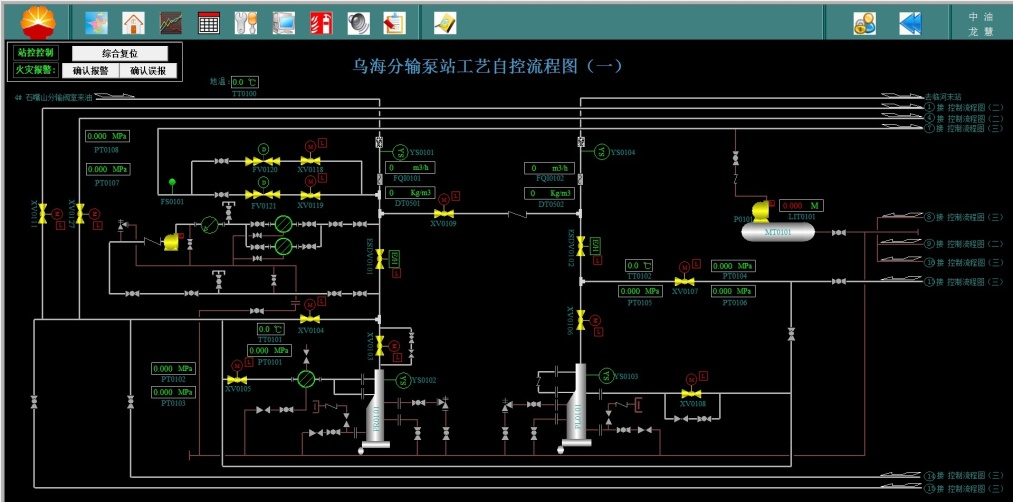1013x502 pixels.
Task: Toggle the yellow XV0118 valve
Action: click(x=310, y=161)
